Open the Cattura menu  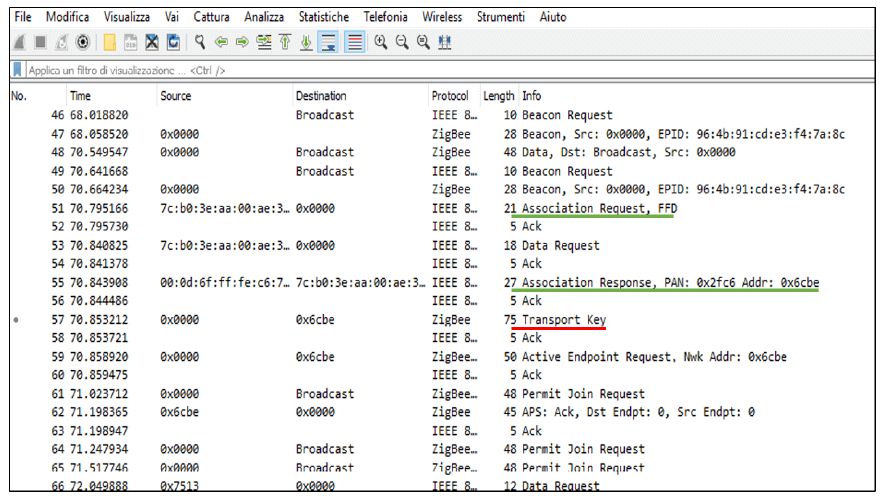pyautogui.click(x=211, y=17)
